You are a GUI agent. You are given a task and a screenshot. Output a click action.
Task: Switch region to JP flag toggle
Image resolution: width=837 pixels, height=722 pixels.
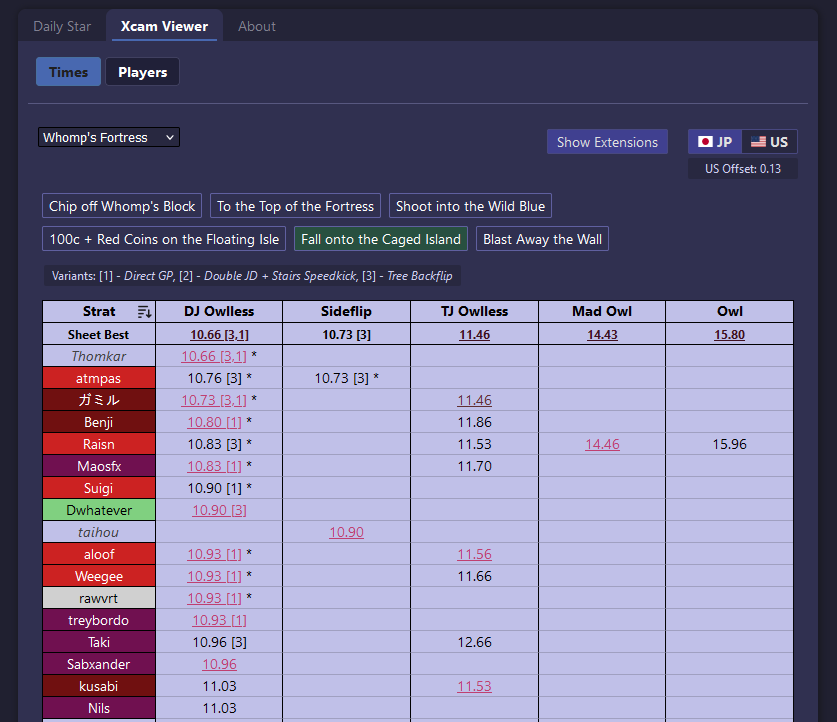pos(715,142)
